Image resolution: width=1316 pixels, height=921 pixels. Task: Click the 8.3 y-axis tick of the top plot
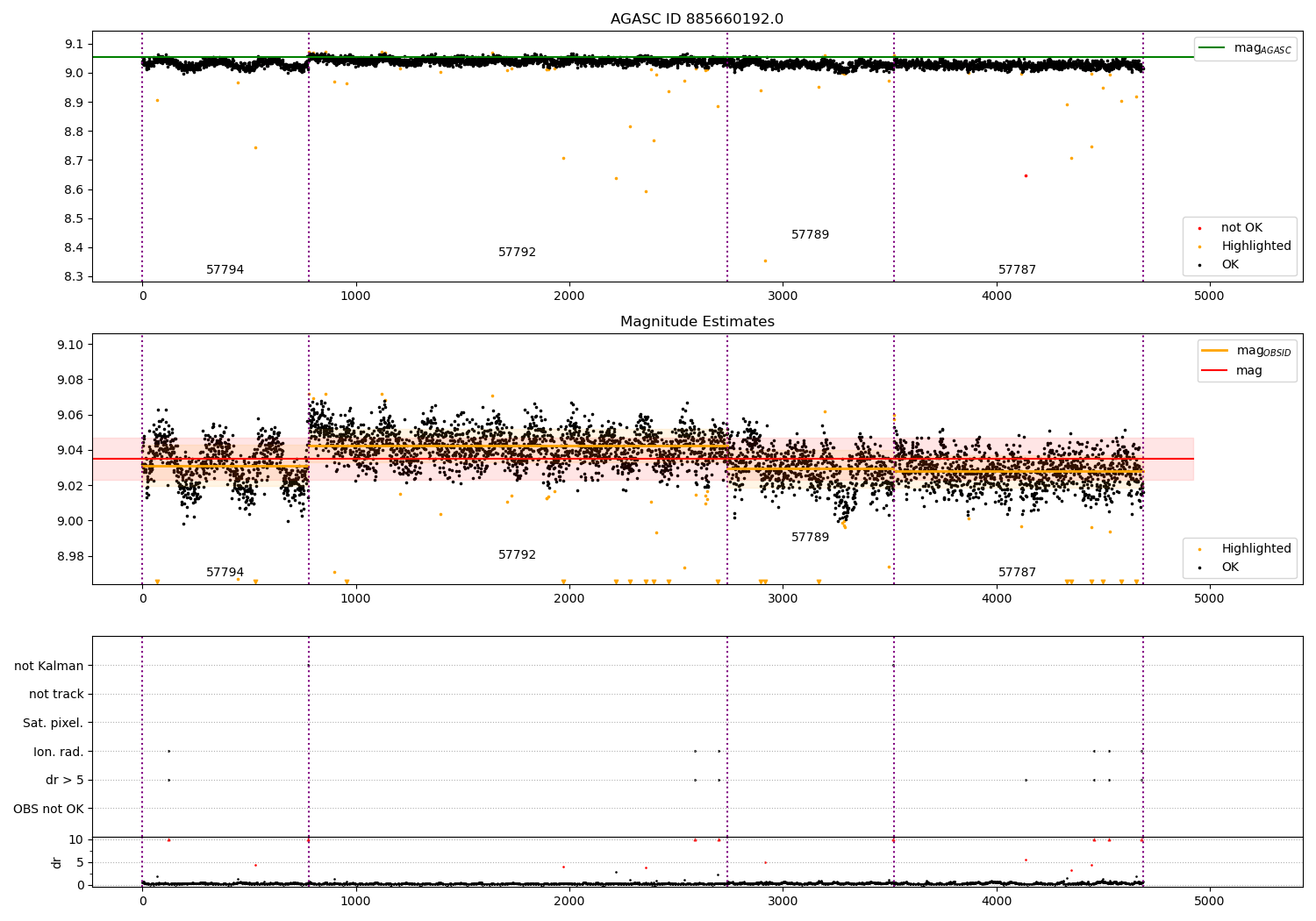[x=74, y=277]
